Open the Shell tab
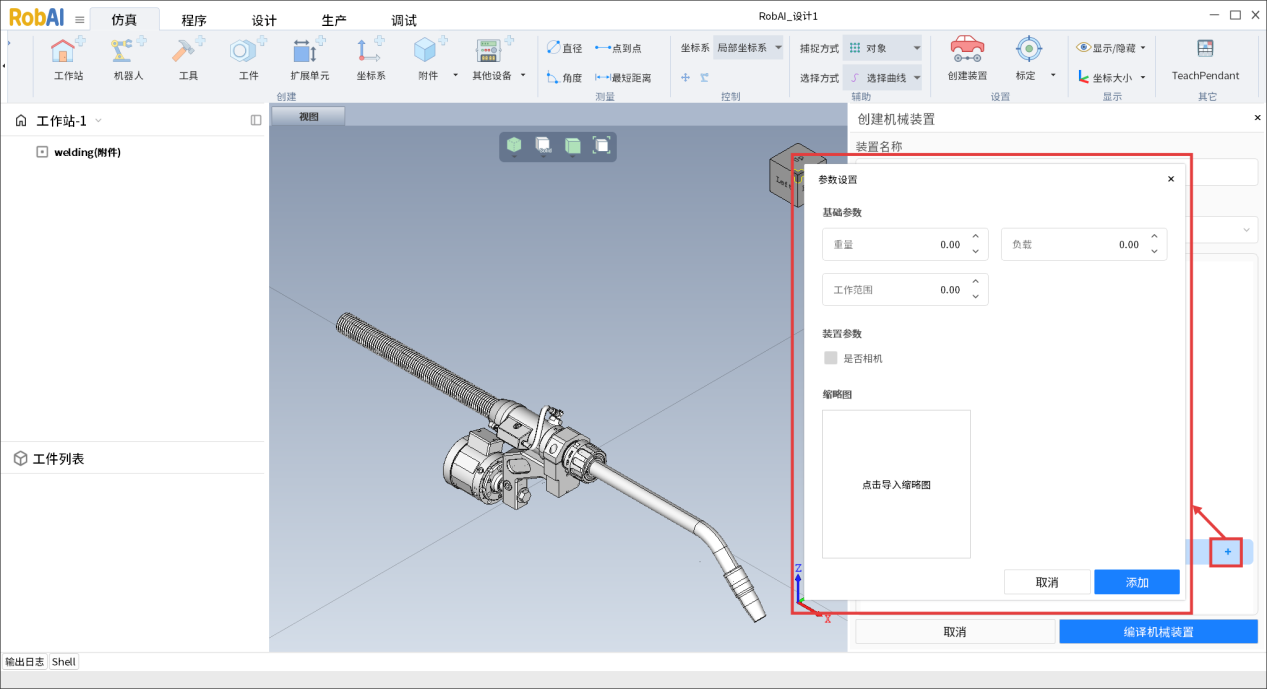The width and height of the screenshot is (1267, 689). coord(64,661)
